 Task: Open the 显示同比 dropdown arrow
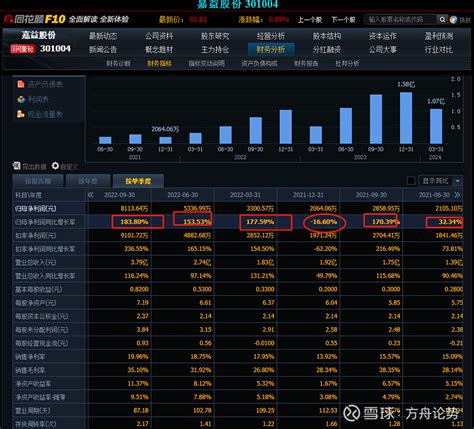point(458,181)
